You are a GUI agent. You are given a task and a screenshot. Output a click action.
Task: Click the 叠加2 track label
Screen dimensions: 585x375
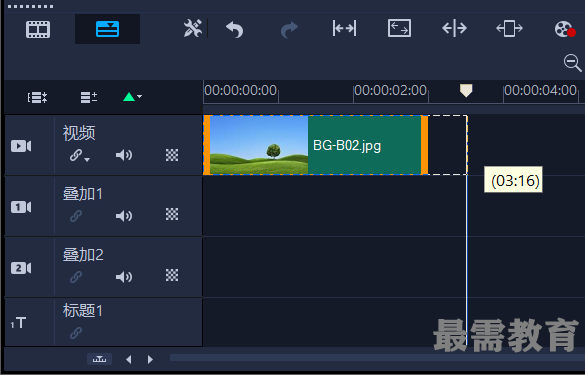point(83,255)
